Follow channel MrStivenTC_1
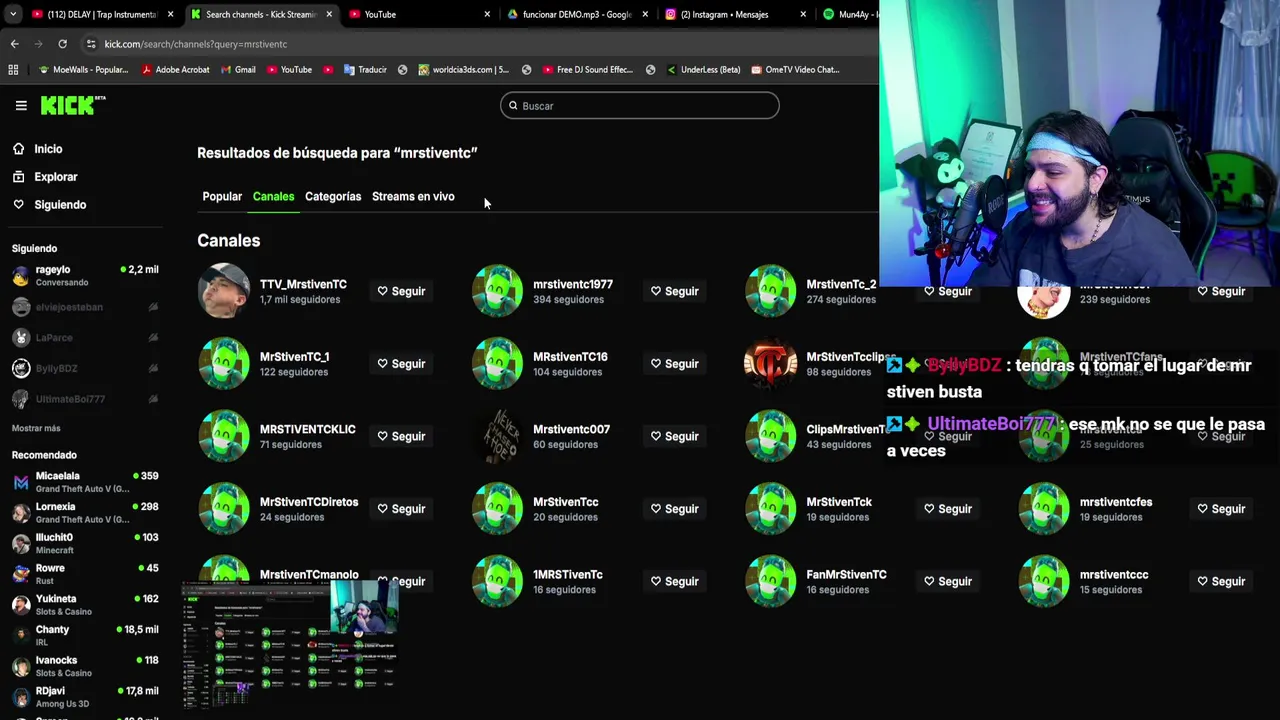This screenshot has height=720, width=1280. [x=401, y=364]
